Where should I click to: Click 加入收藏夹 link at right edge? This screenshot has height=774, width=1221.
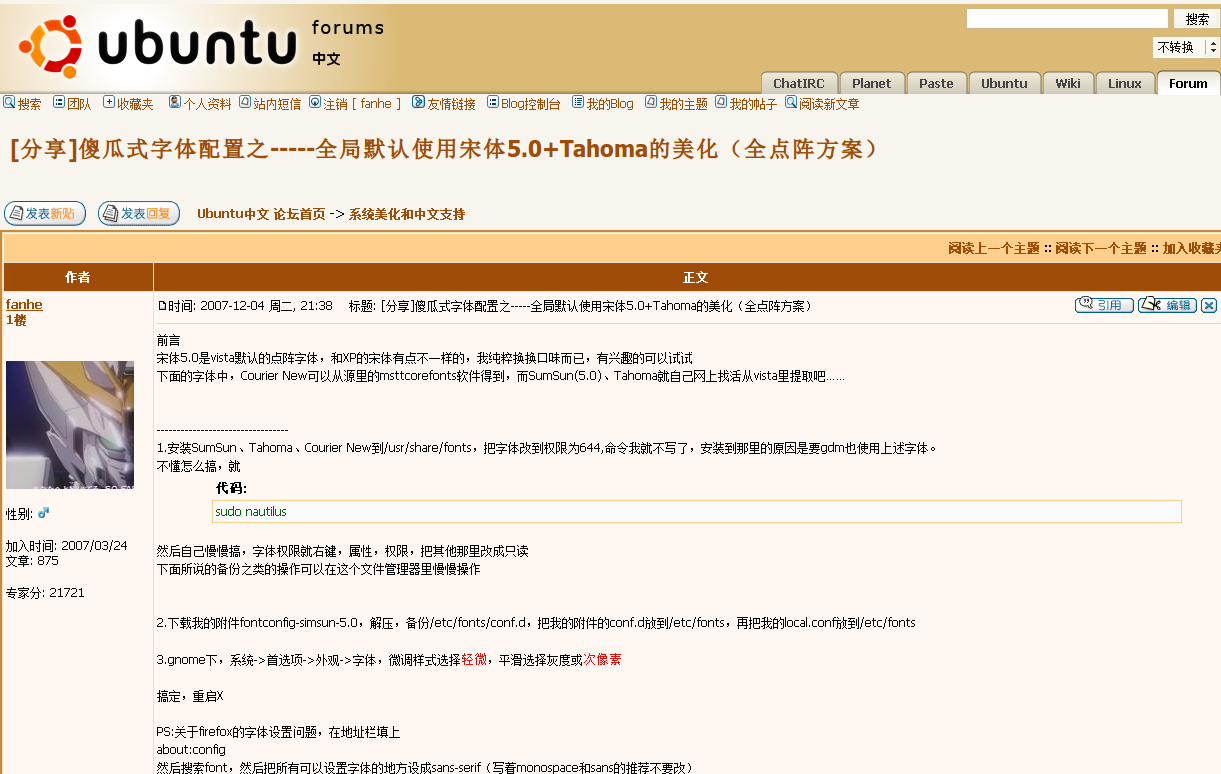[x=1191, y=248]
